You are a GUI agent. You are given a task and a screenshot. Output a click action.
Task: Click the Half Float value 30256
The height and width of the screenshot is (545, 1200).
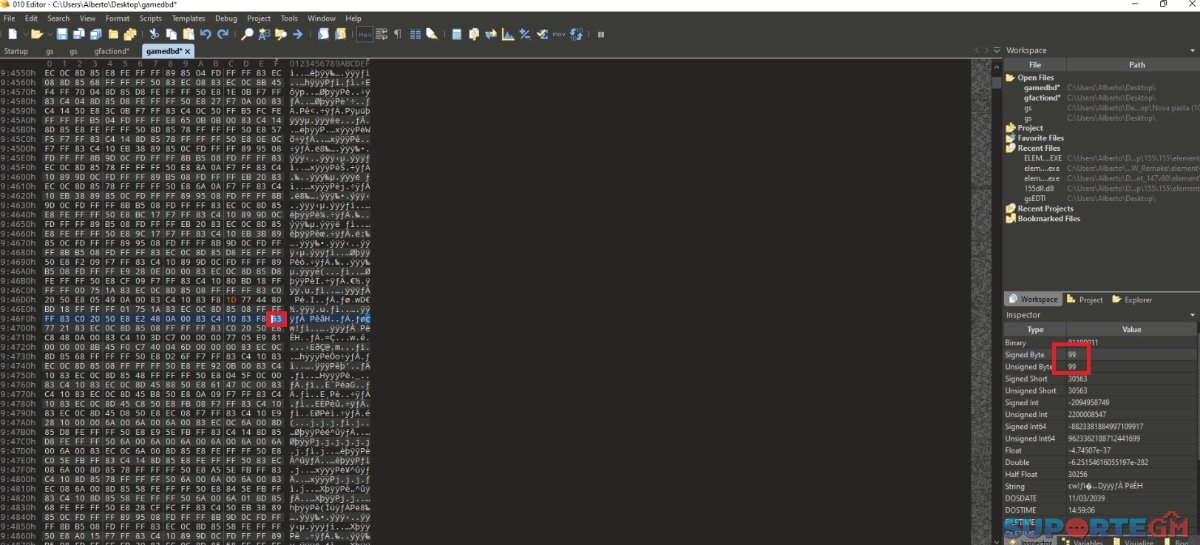coord(1078,475)
